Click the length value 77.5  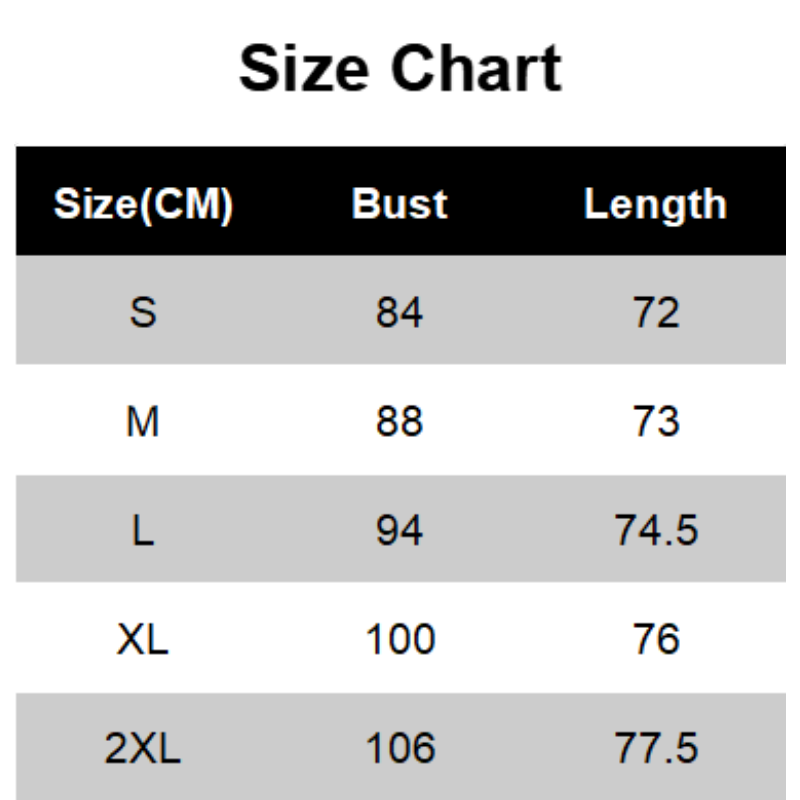pos(656,748)
